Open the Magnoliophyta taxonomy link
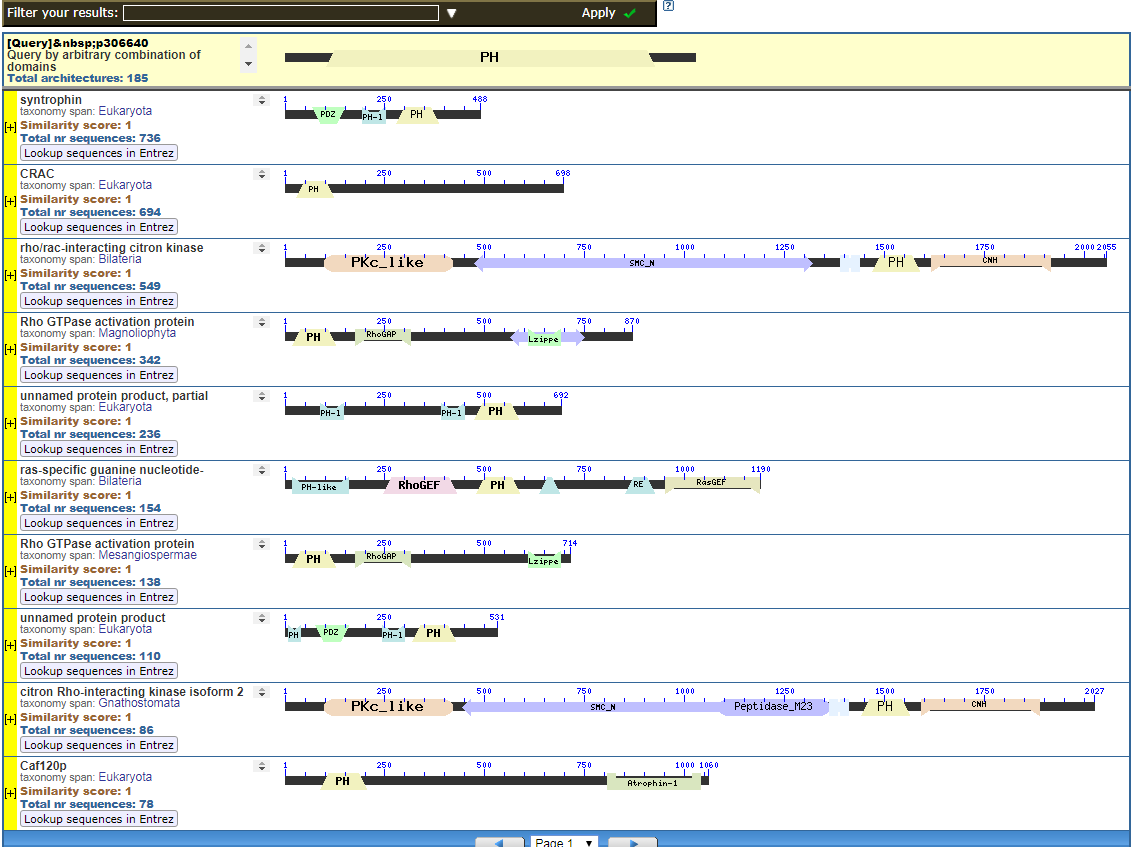This screenshot has height=847, width=1147. tap(137, 333)
